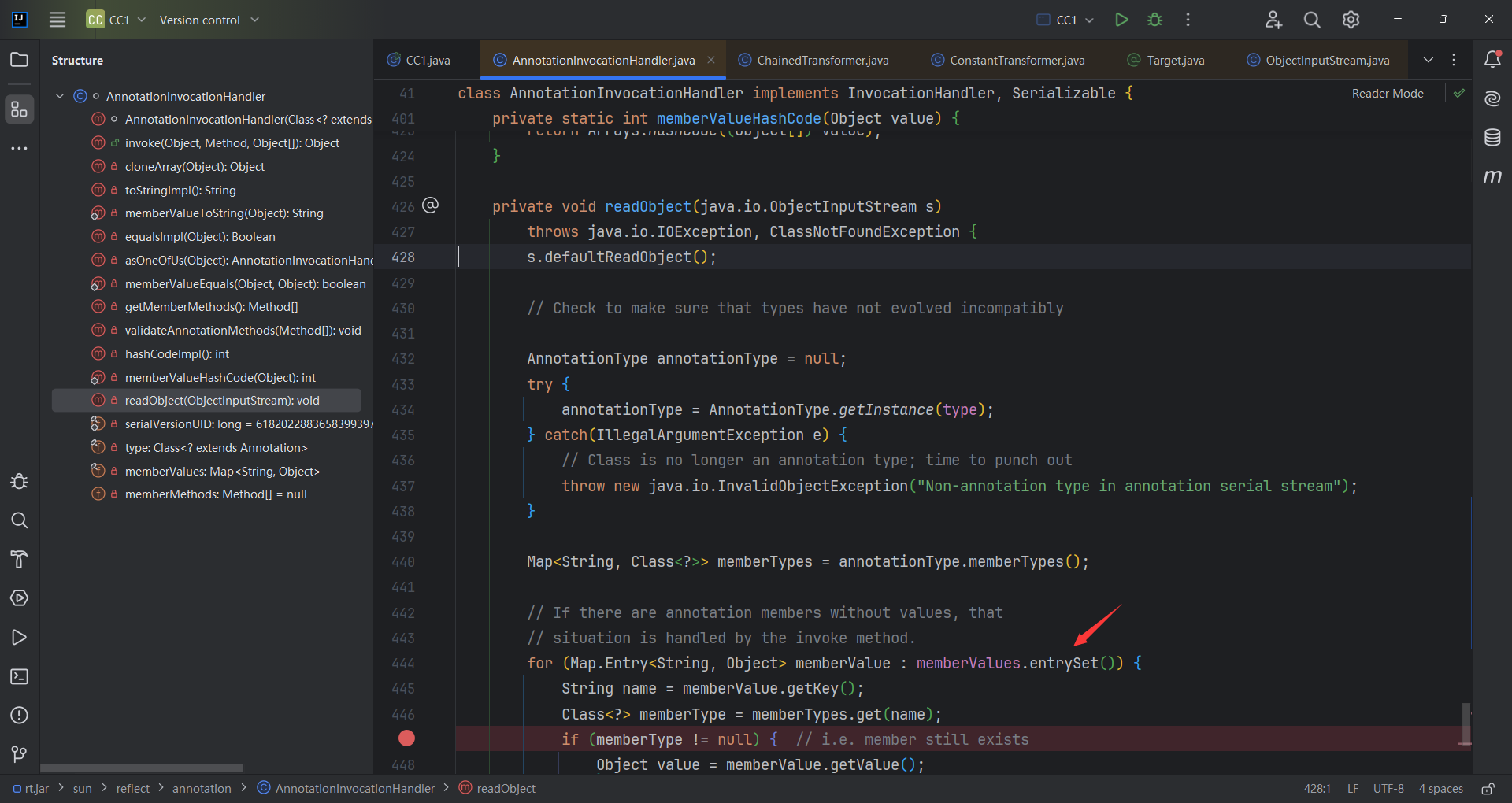Viewport: 1512px width, 803px height.
Task: Click readObject in breadcrumb bar
Action: tap(497, 788)
